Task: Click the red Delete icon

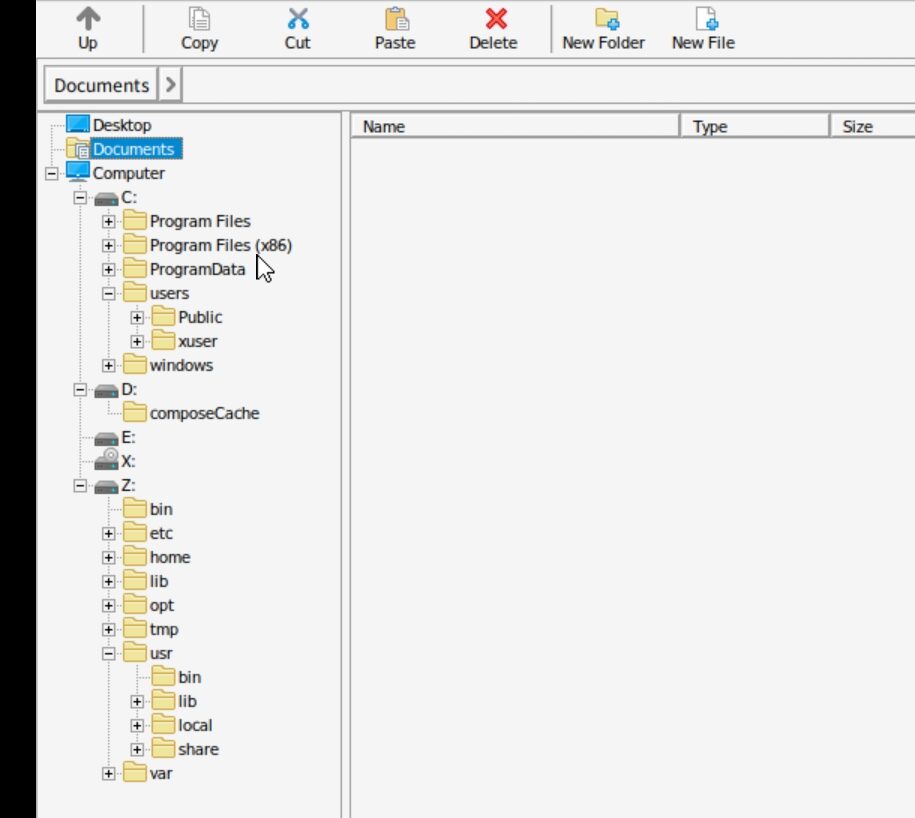Action: pos(494,19)
